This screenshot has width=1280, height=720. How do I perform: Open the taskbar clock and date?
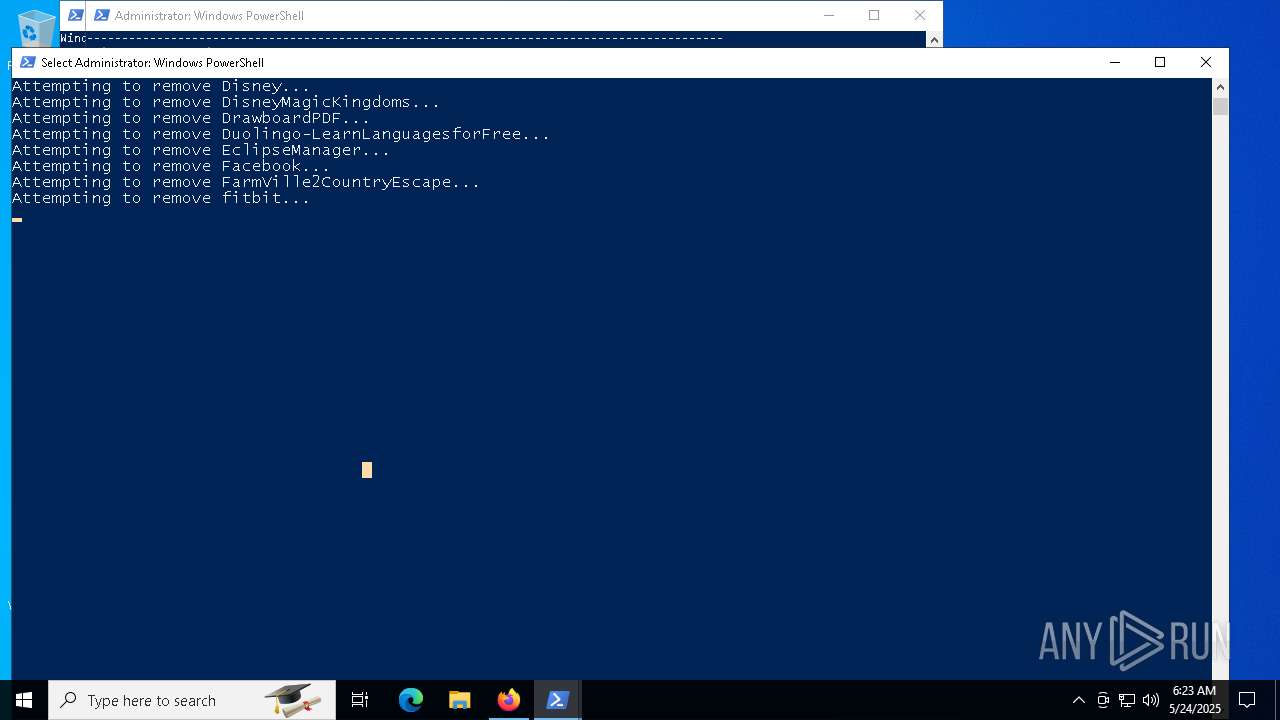click(x=1194, y=700)
